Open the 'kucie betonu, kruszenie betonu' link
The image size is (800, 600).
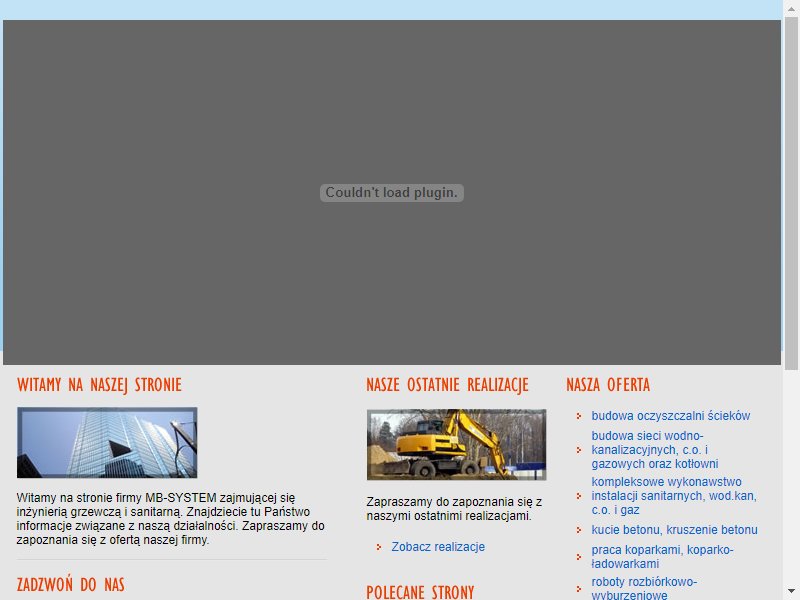coord(674,530)
